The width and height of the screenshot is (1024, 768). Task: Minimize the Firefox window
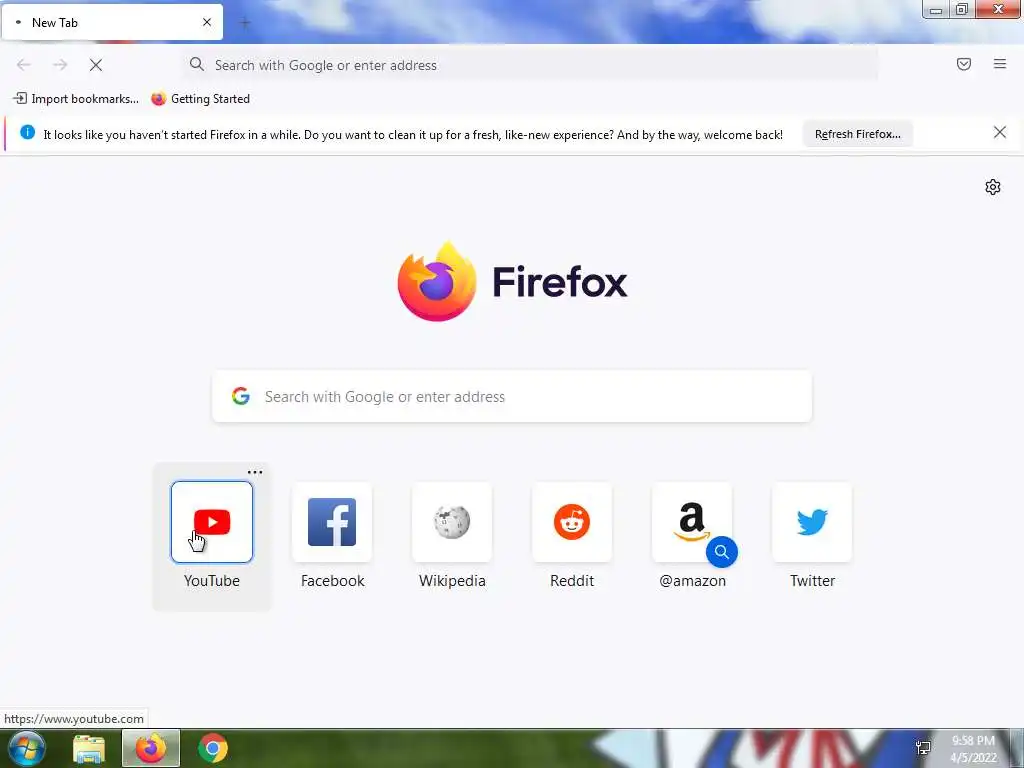(936, 9)
